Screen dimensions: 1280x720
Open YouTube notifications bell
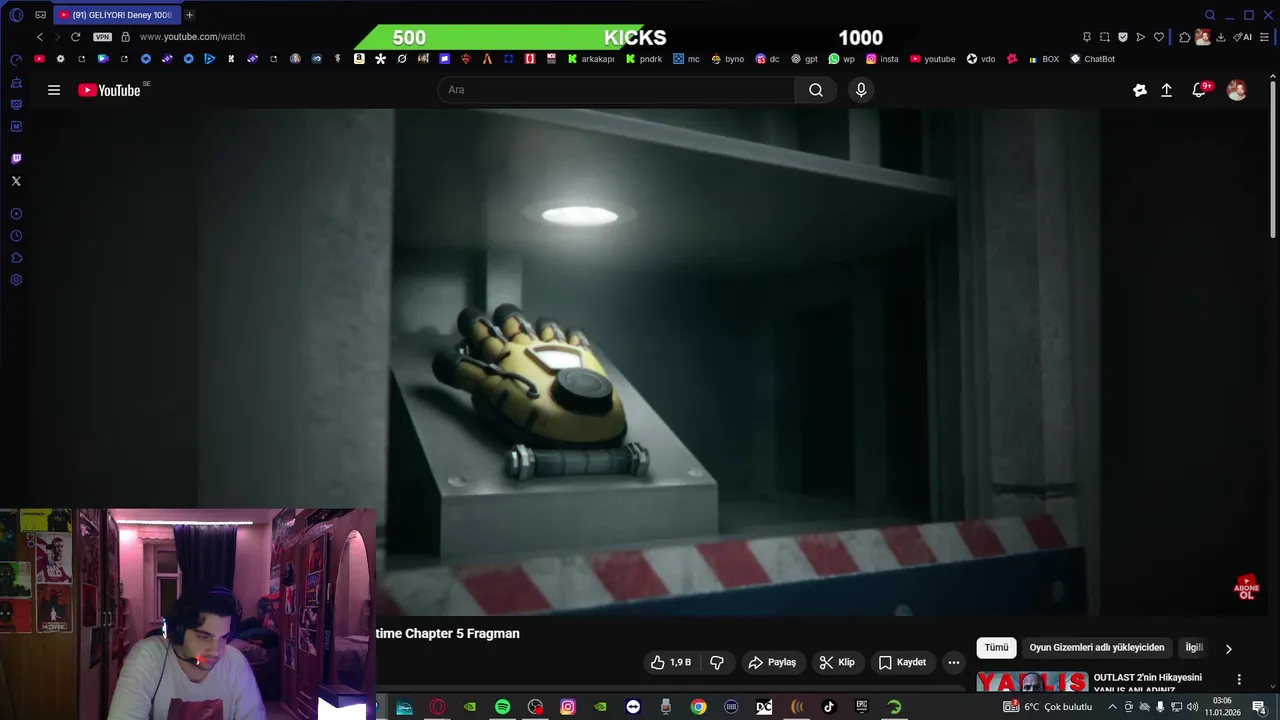[1199, 90]
